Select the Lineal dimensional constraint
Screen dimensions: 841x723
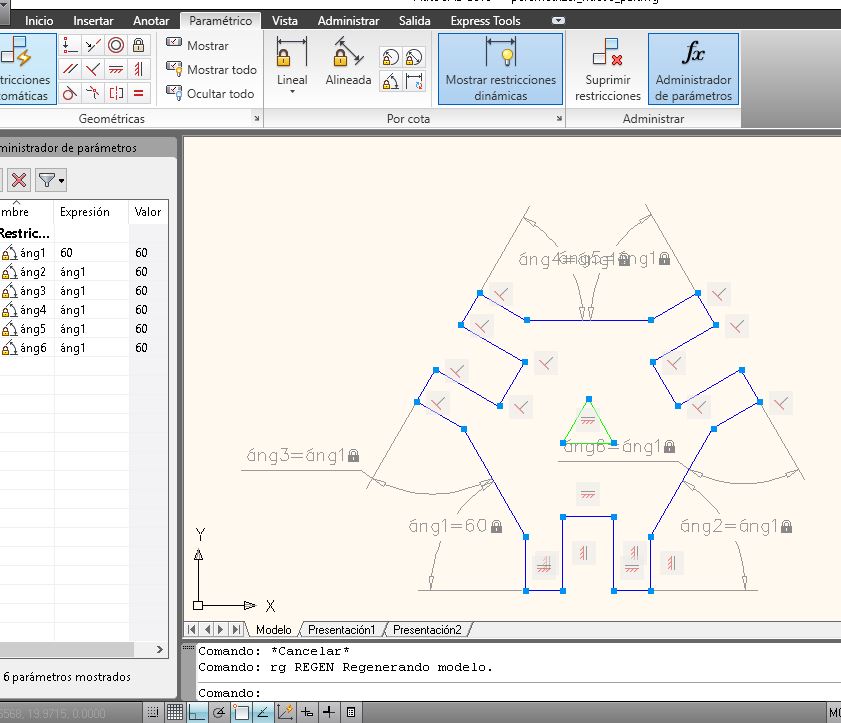click(x=292, y=60)
